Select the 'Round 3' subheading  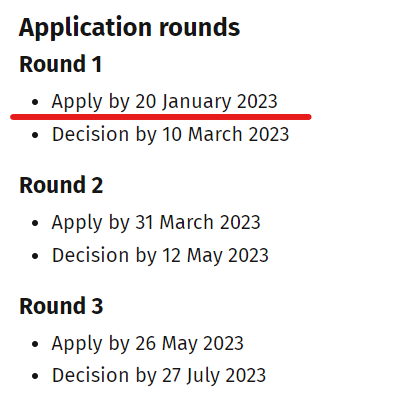tap(61, 306)
